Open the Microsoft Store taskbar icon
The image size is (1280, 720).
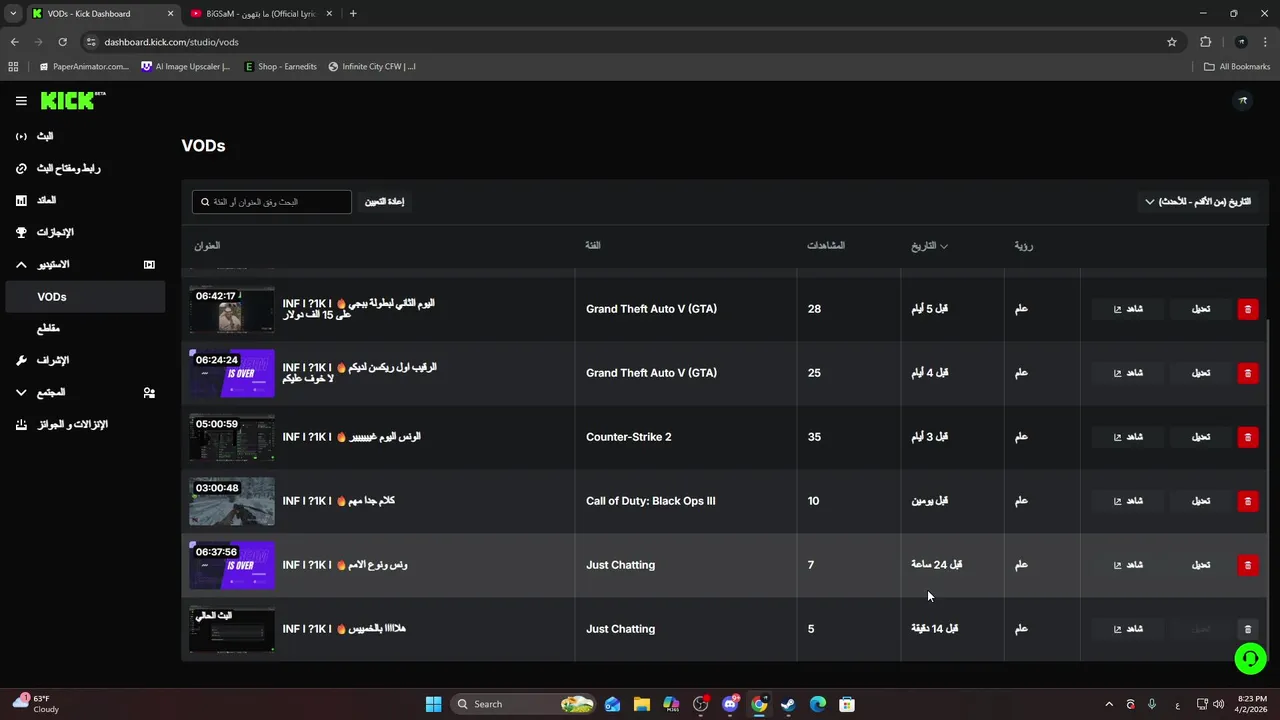tap(847, 704)
